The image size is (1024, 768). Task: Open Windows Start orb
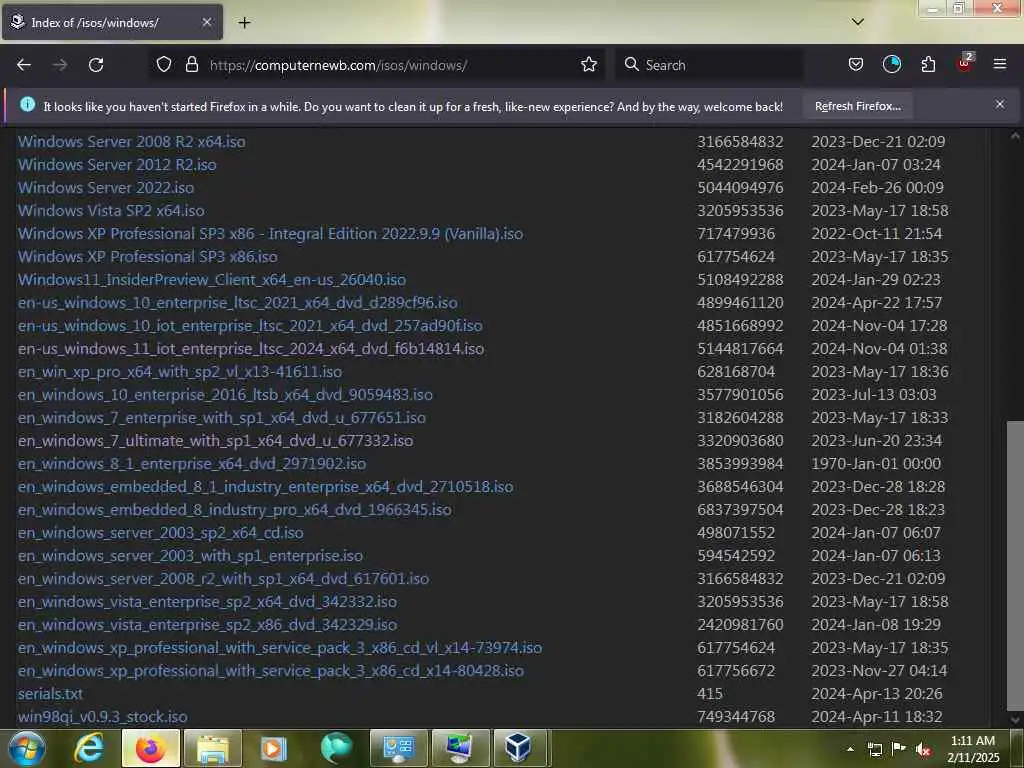27,748
